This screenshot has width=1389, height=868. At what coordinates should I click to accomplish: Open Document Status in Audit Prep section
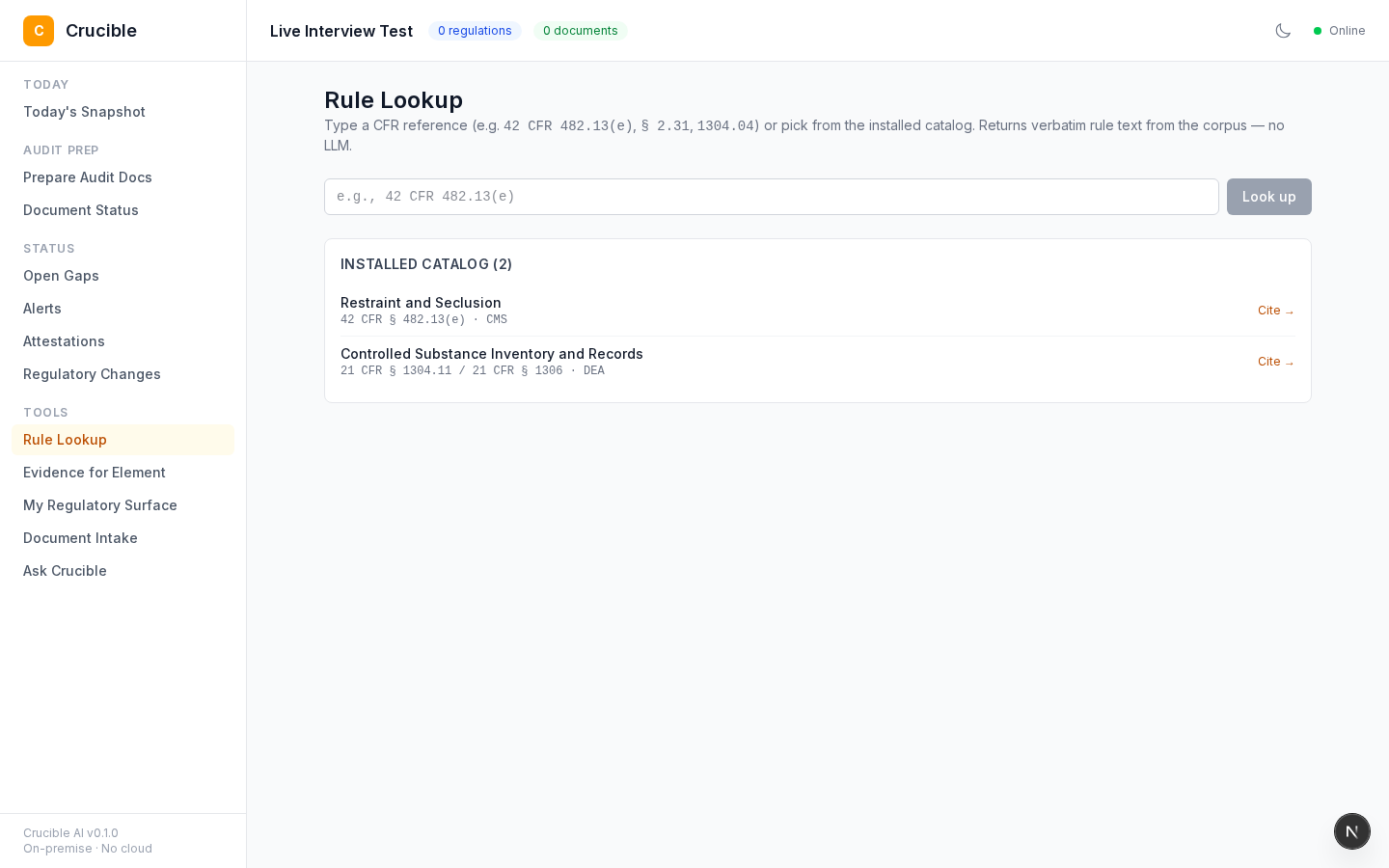pyautogui.click(x=81, y=210)
